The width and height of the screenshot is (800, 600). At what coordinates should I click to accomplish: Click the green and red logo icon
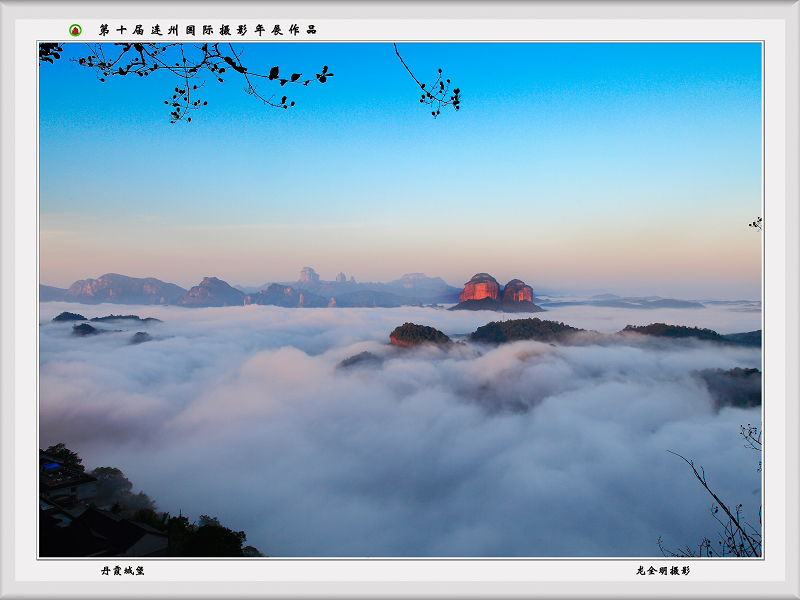point(75,30)
